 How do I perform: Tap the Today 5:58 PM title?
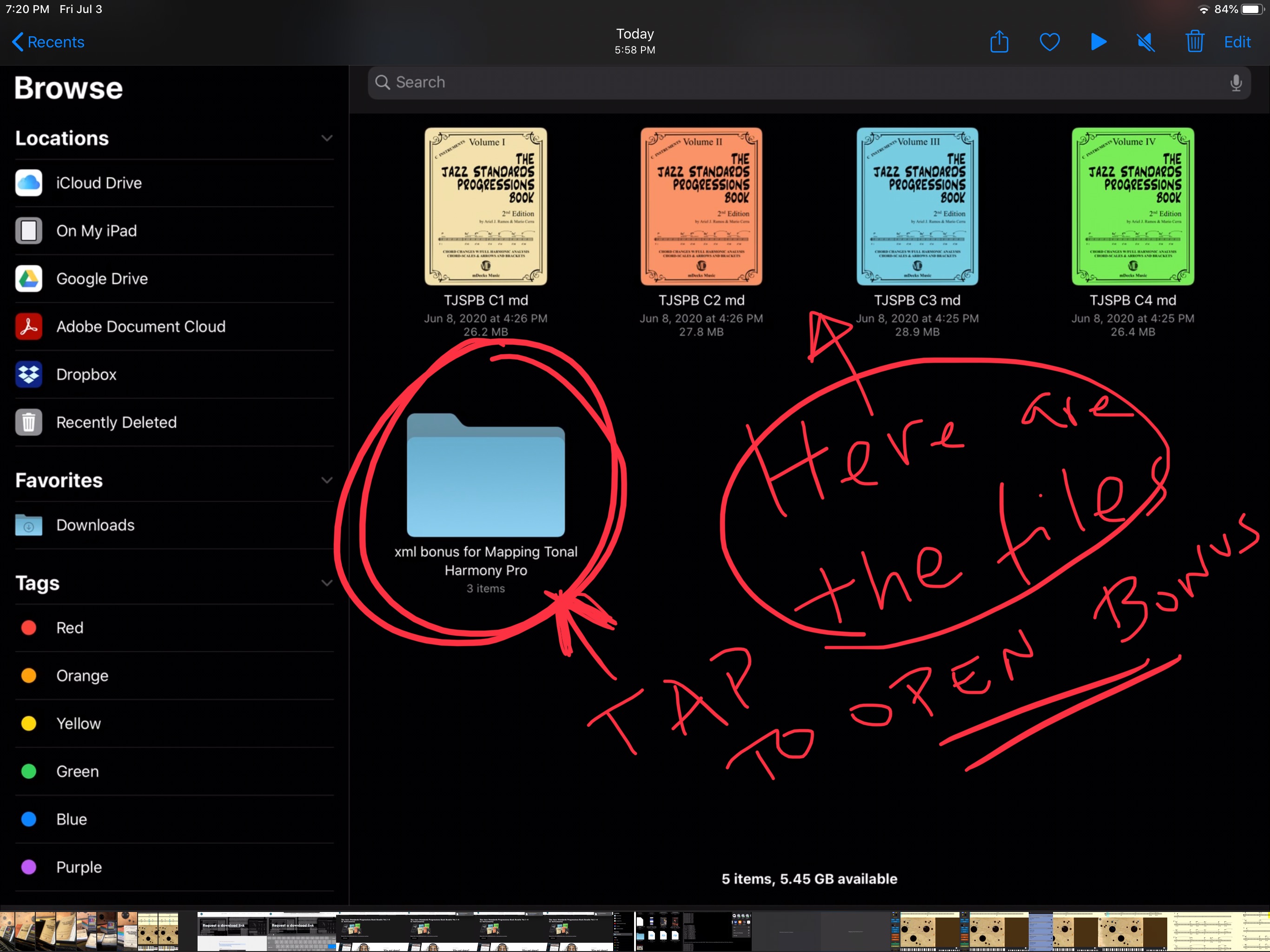tap(635, 41)
